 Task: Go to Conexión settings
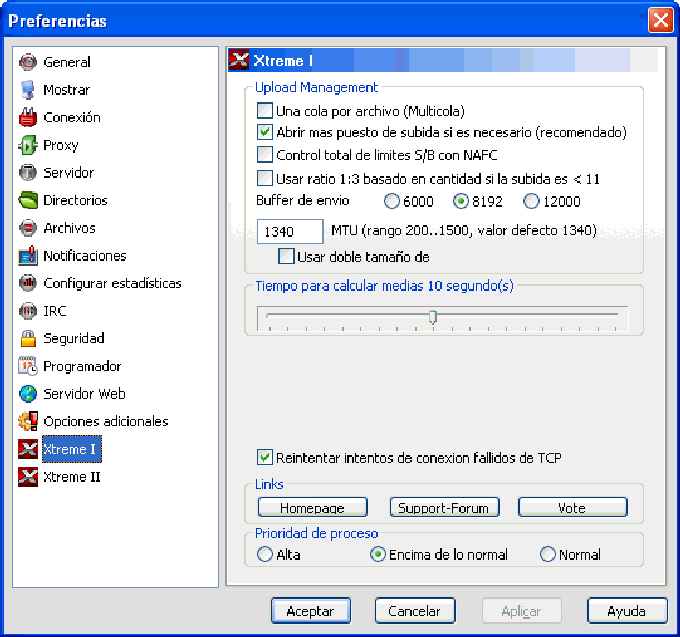pyautogui.click(x=72, y=117)
